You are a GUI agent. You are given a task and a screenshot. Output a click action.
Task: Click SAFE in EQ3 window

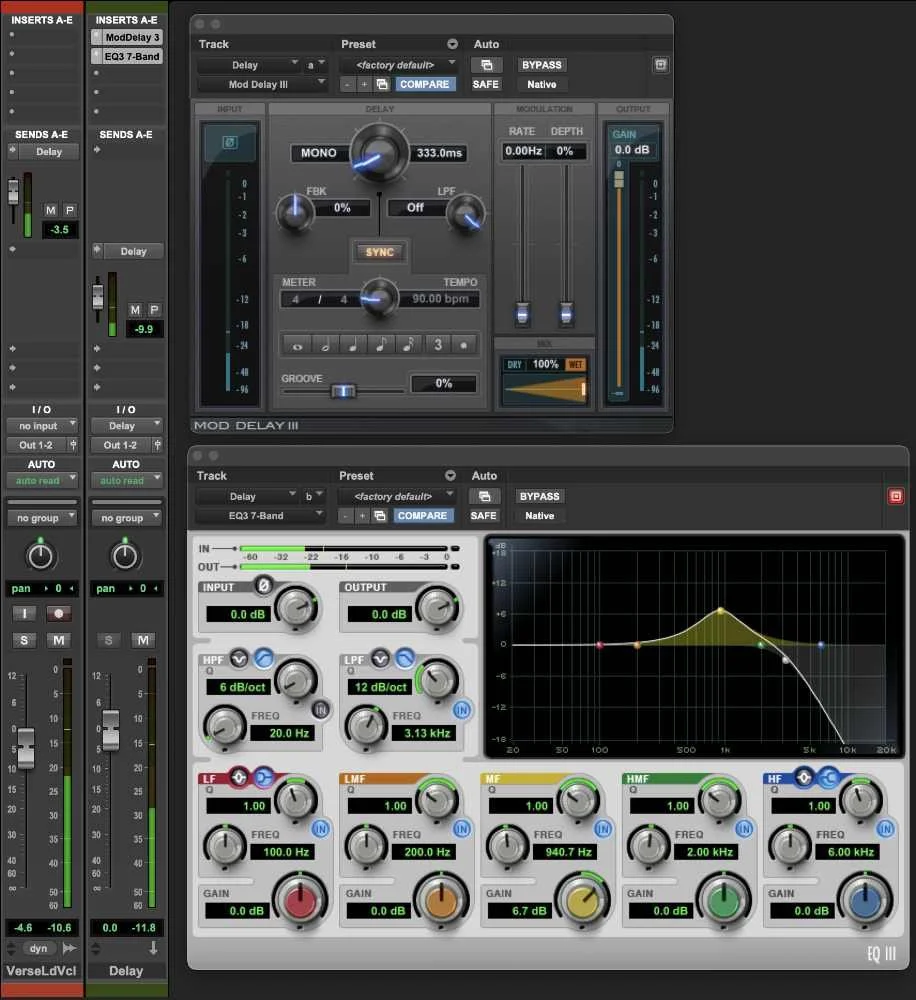(x=484, y=515)
